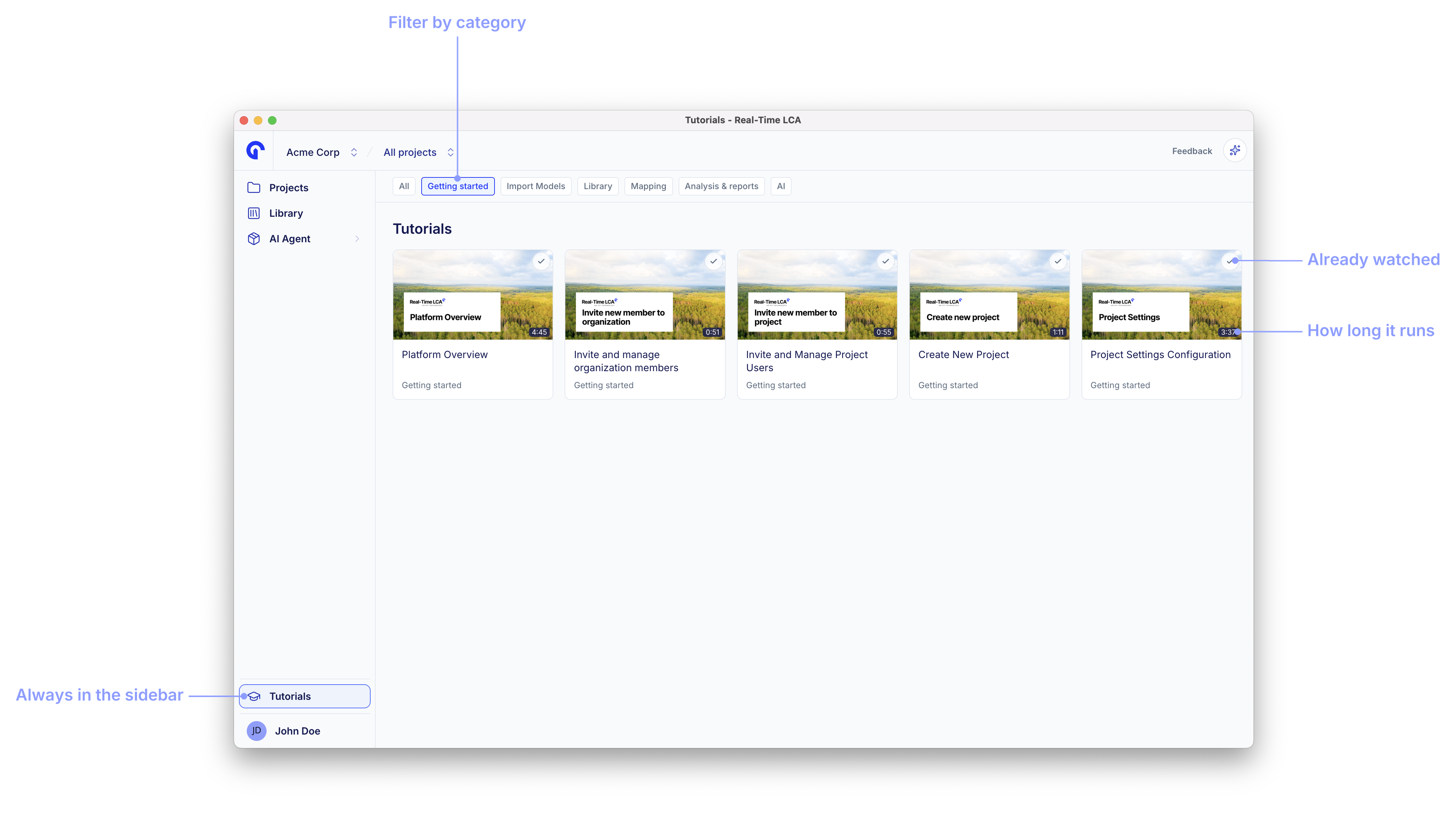Open Invite and Manage Project Users title

[x=806, y=361]
